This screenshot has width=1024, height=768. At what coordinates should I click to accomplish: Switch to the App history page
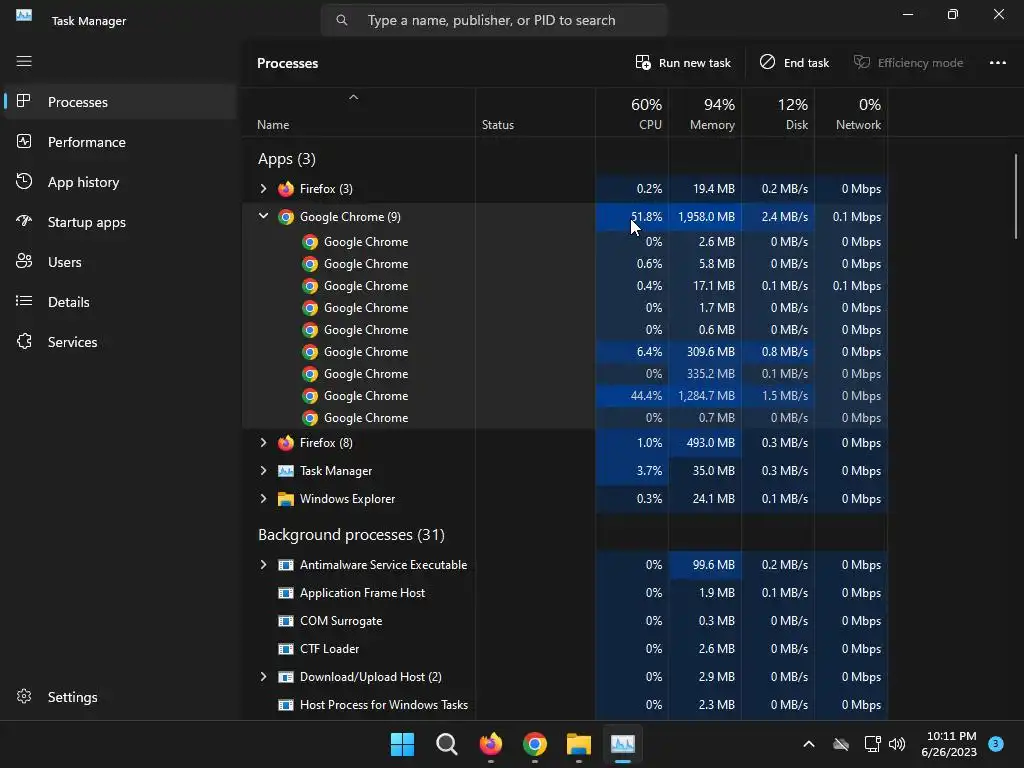click(x=120, y=182)
